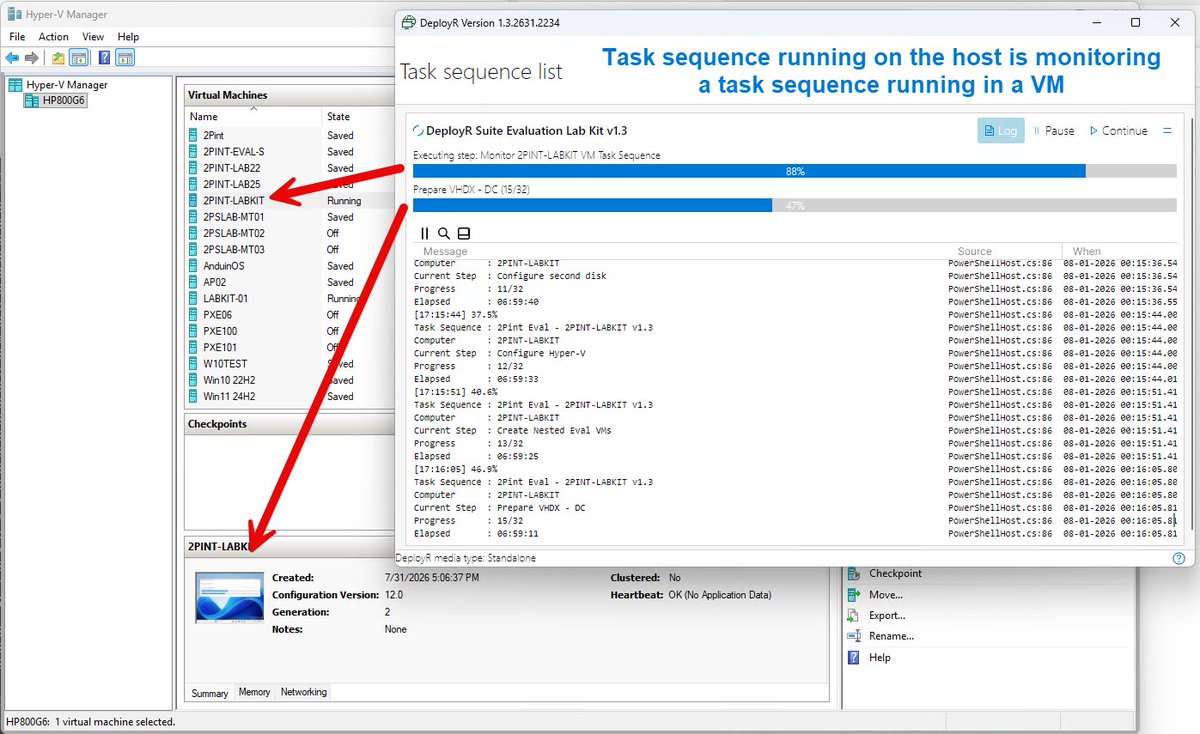Screen dimensions: 1200x734
Task: Click the Move action icon
Action: pos(854,595)
